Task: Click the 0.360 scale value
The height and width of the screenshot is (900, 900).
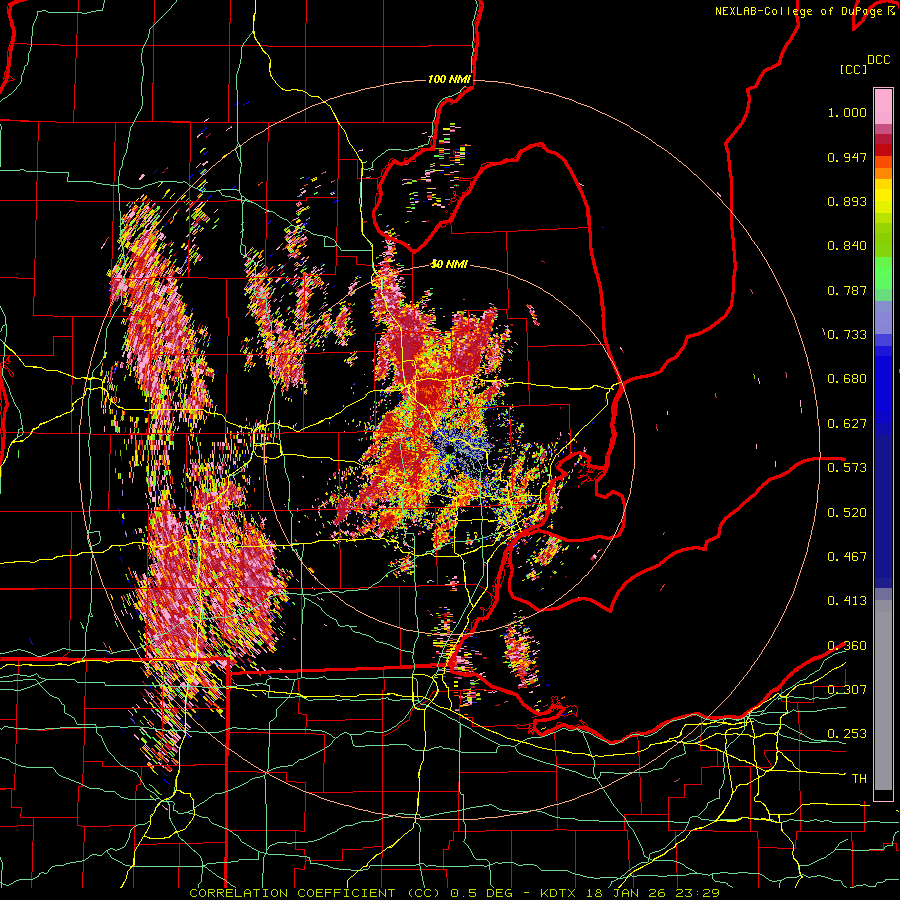Action: pos(847,646)
